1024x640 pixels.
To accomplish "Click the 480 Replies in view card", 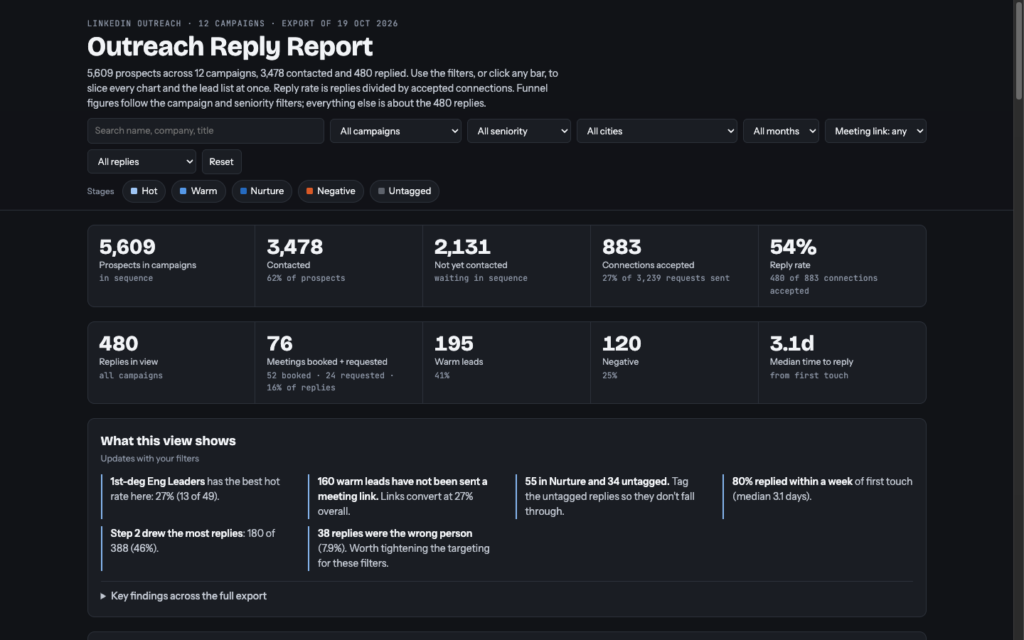I will (171, 362).
